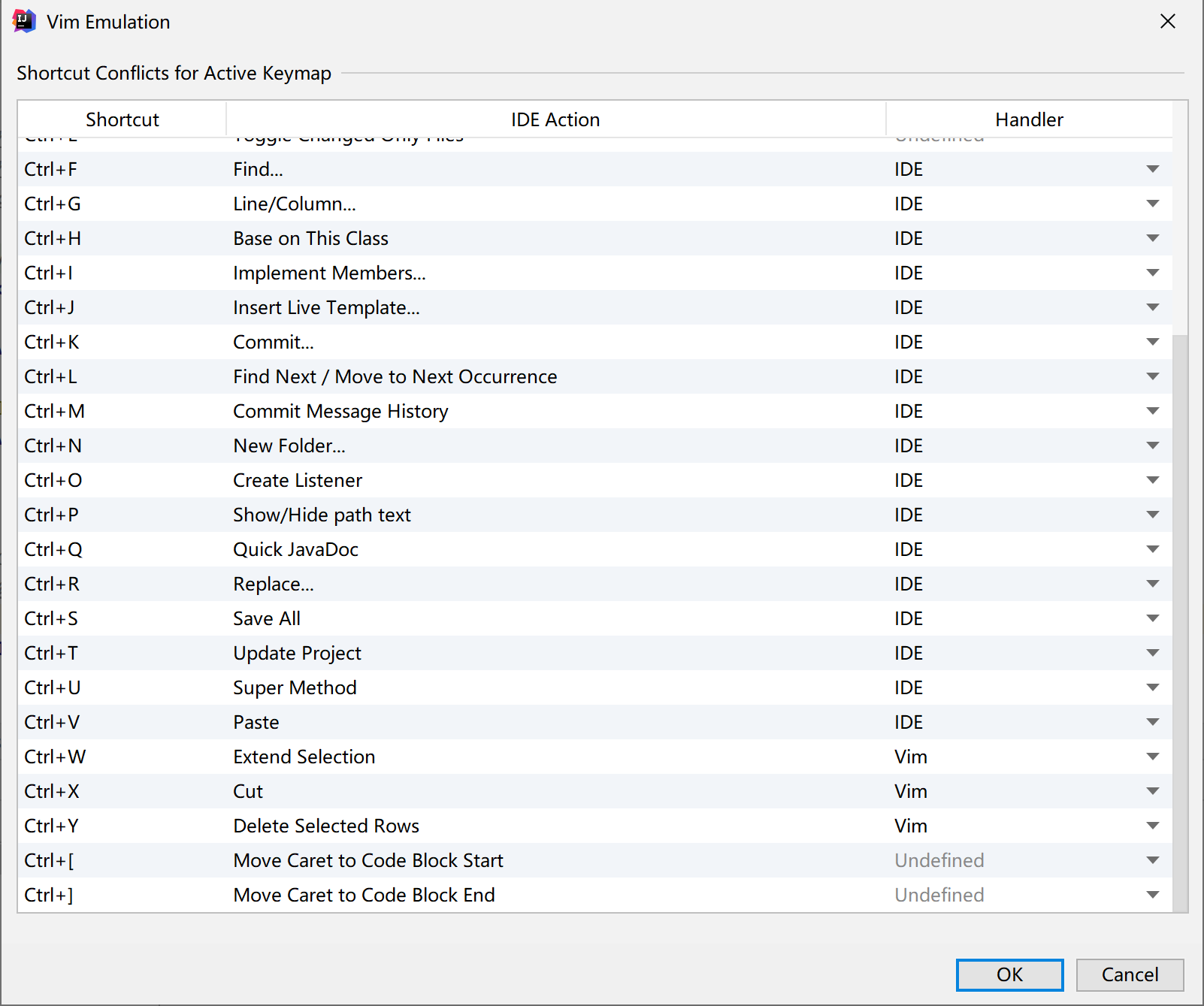Open handler dropdown for Ctrl+O
Image resolution: width=1204 pixels, height=1006 pixels.
pyautogui.click(x=1153, y=480)
